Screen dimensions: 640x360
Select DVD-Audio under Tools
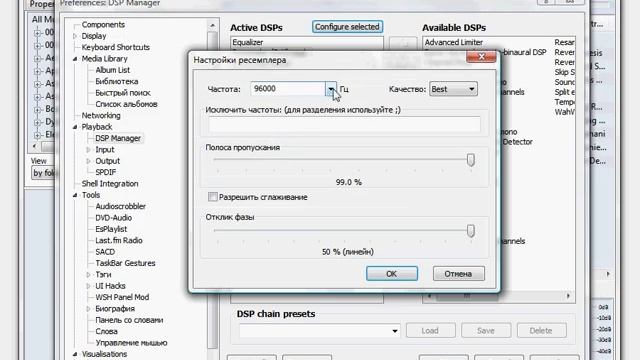click(113, 218)
